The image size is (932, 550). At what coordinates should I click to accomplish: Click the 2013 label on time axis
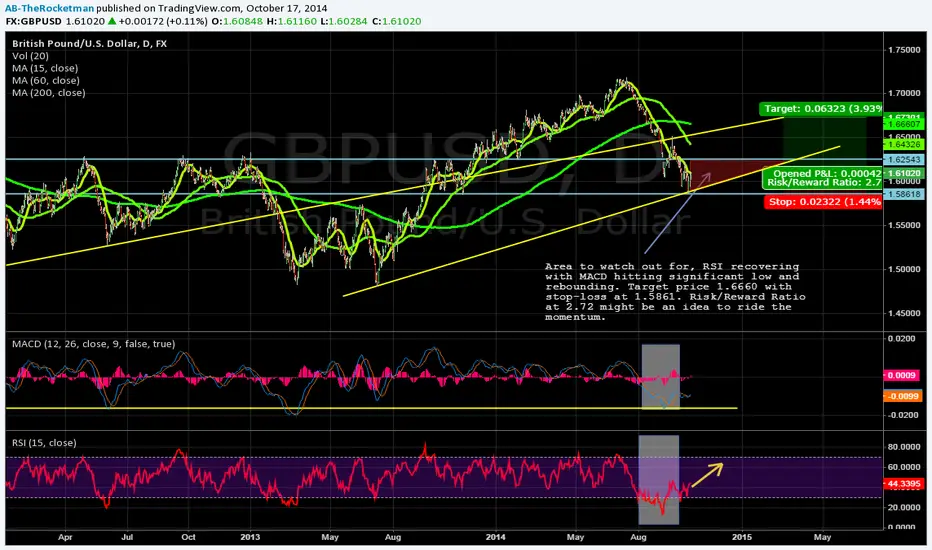[x=250, y=538]
